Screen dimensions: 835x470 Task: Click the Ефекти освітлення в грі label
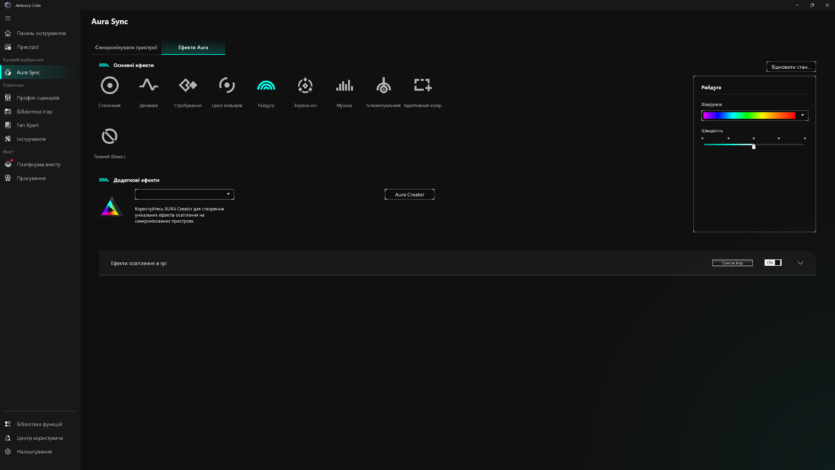tap(138, 263)
